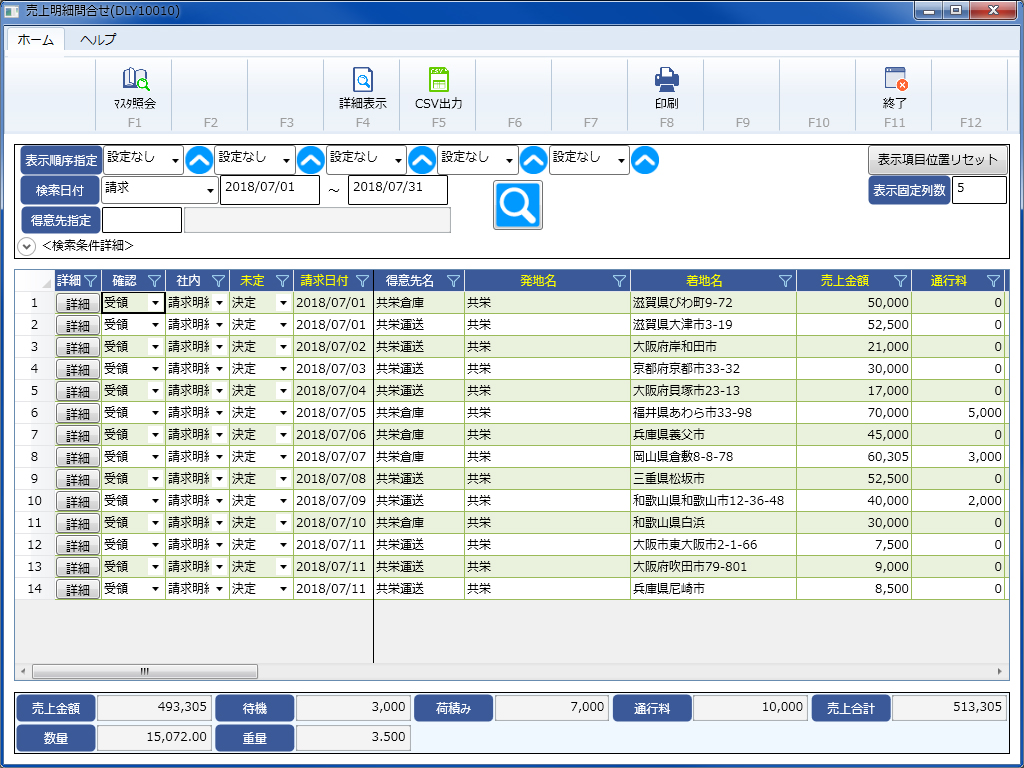Open filter on 着地名 column header
Image resolution: width=1024 pixels, height=768 pixels.
786,281
